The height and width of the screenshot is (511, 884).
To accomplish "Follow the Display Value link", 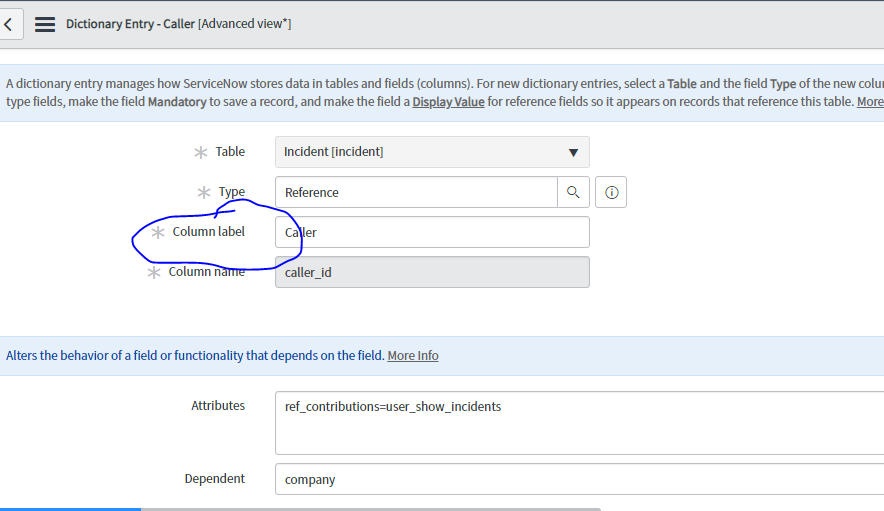I will click(x=448, y=102).
